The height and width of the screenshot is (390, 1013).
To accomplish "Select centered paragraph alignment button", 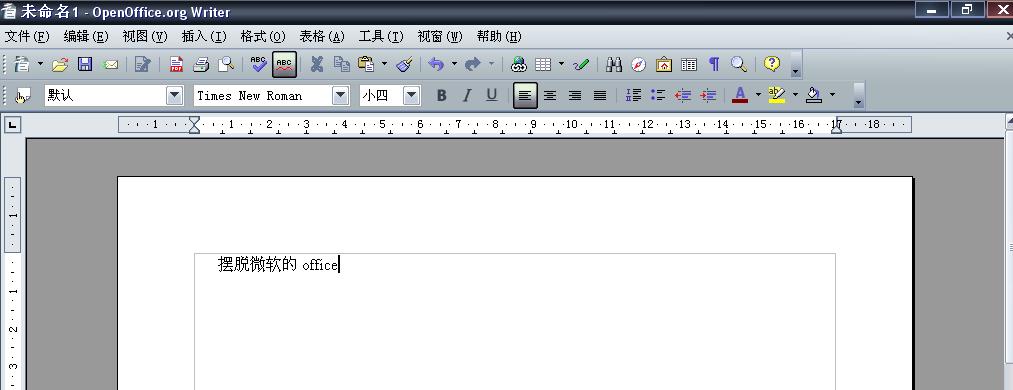I will pos(550,96).
